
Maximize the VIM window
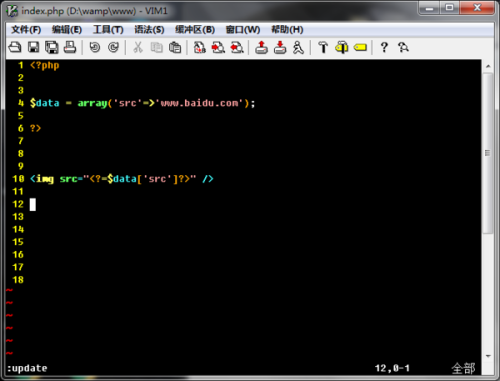tap(449, 8)
